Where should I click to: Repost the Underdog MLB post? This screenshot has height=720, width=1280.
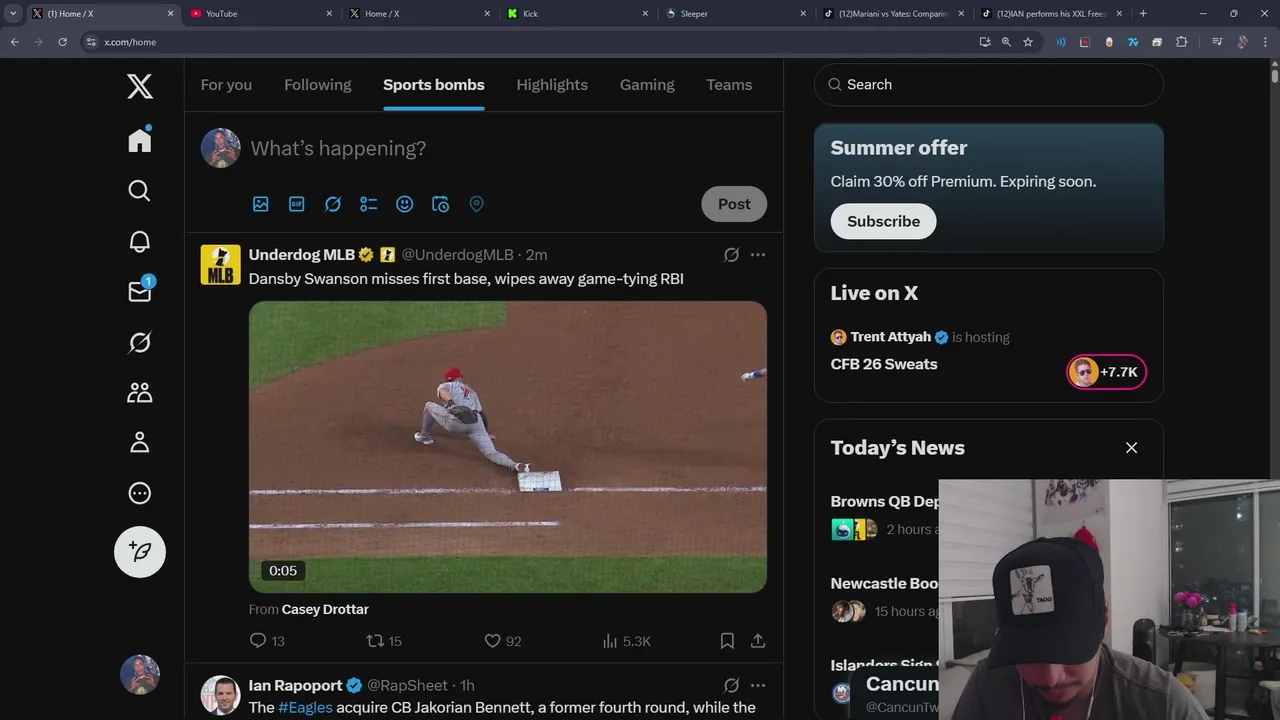pyautogui.click(x=384, y=641)
